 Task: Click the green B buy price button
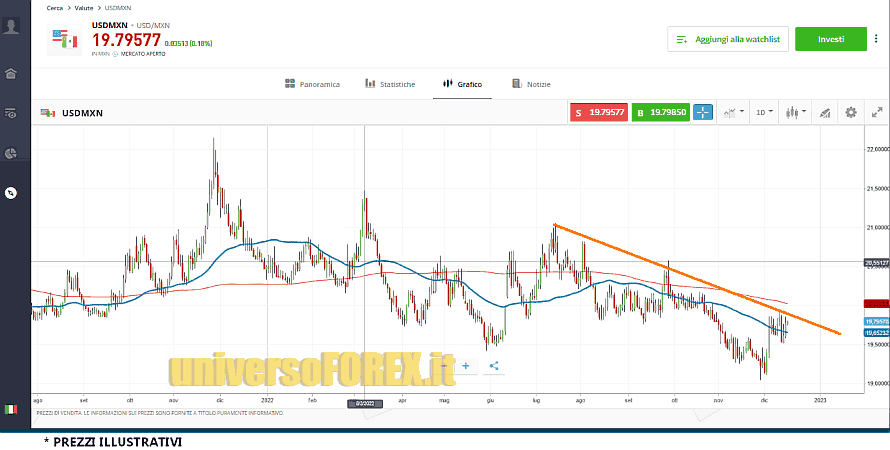661,112
